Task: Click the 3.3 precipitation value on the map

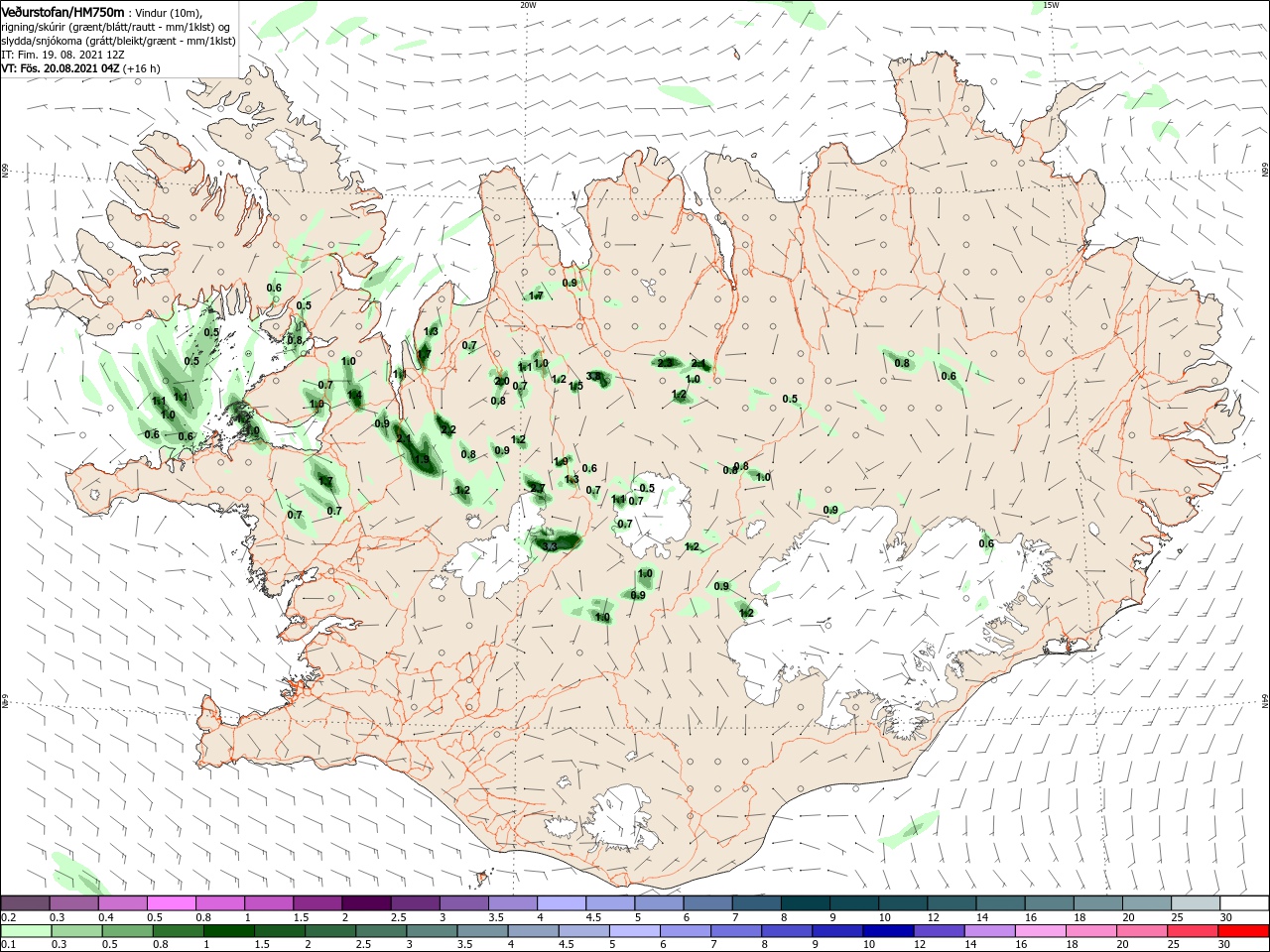Action: coord(550,546)
